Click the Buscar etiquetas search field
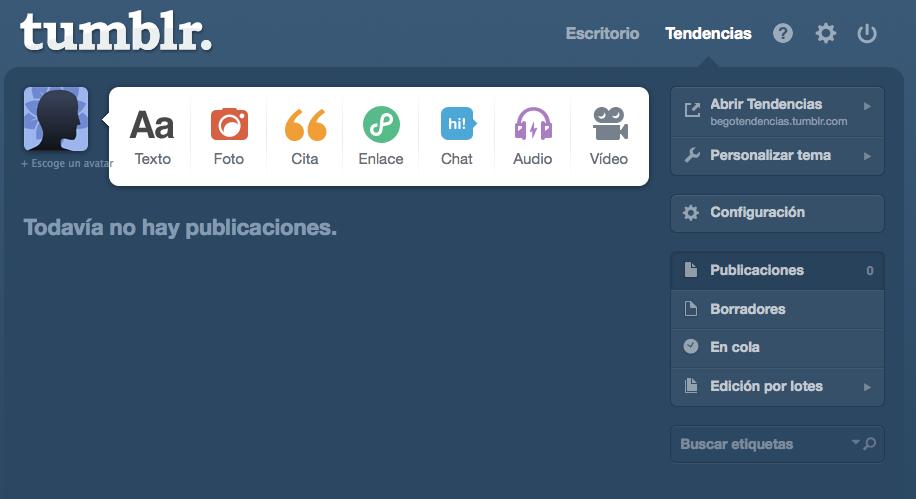Screen dimensions: 916x499 (762, 444)
